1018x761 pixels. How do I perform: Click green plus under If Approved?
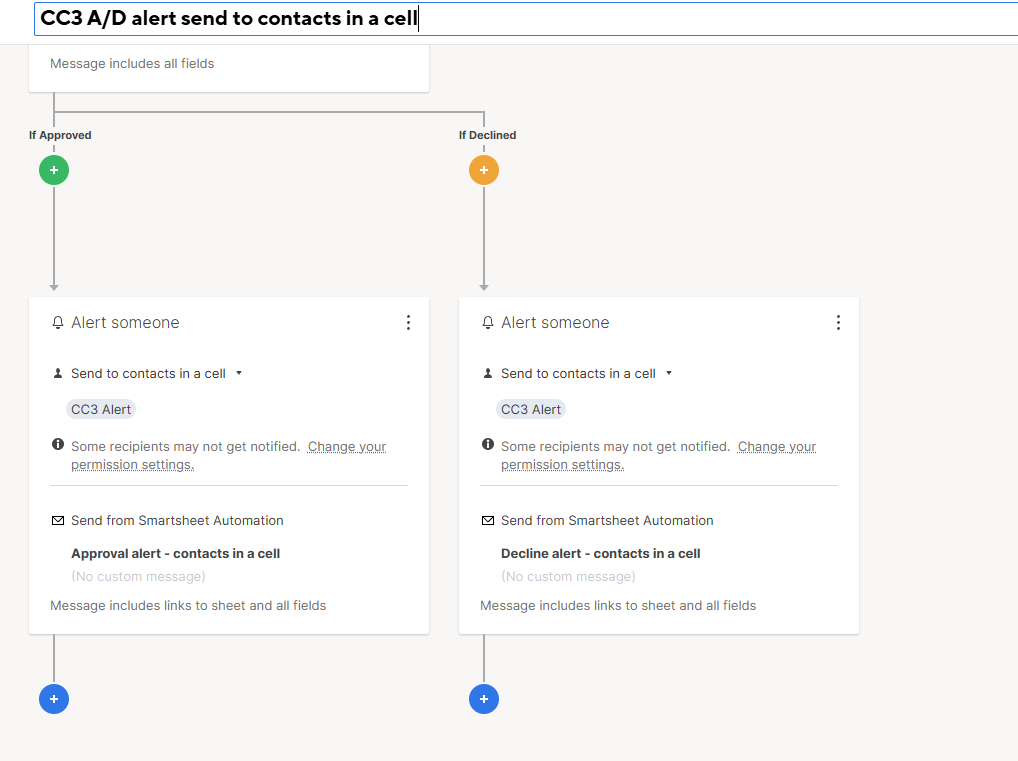pyautogui.click(x=54, y=170)
